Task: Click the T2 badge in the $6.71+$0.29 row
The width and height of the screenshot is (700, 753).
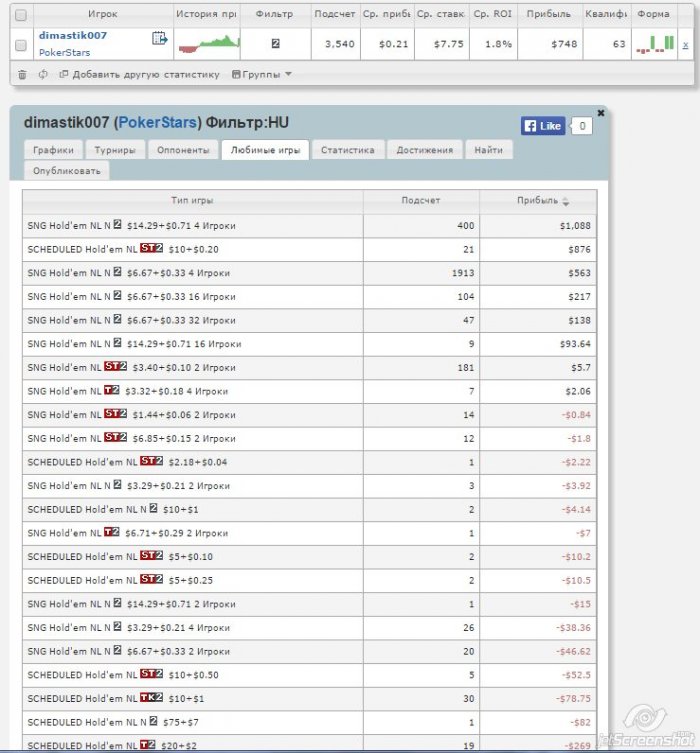Action: 111,532
